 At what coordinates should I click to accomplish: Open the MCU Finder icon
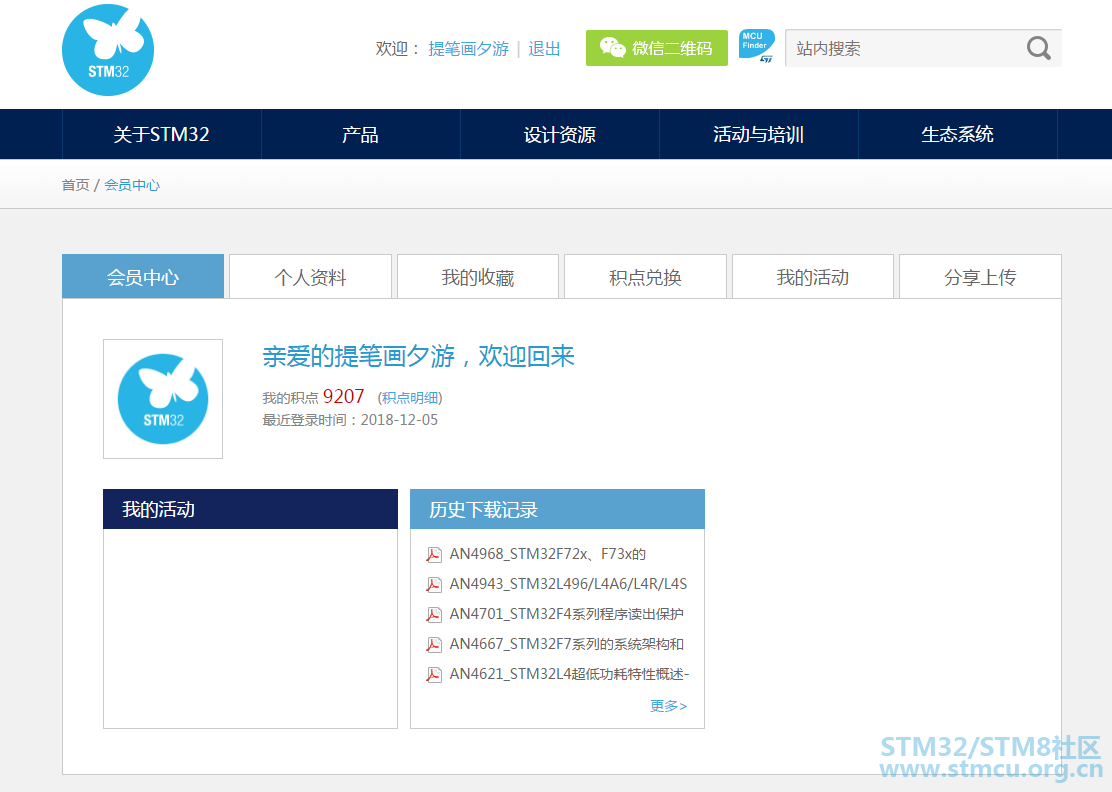pos(756,47)
